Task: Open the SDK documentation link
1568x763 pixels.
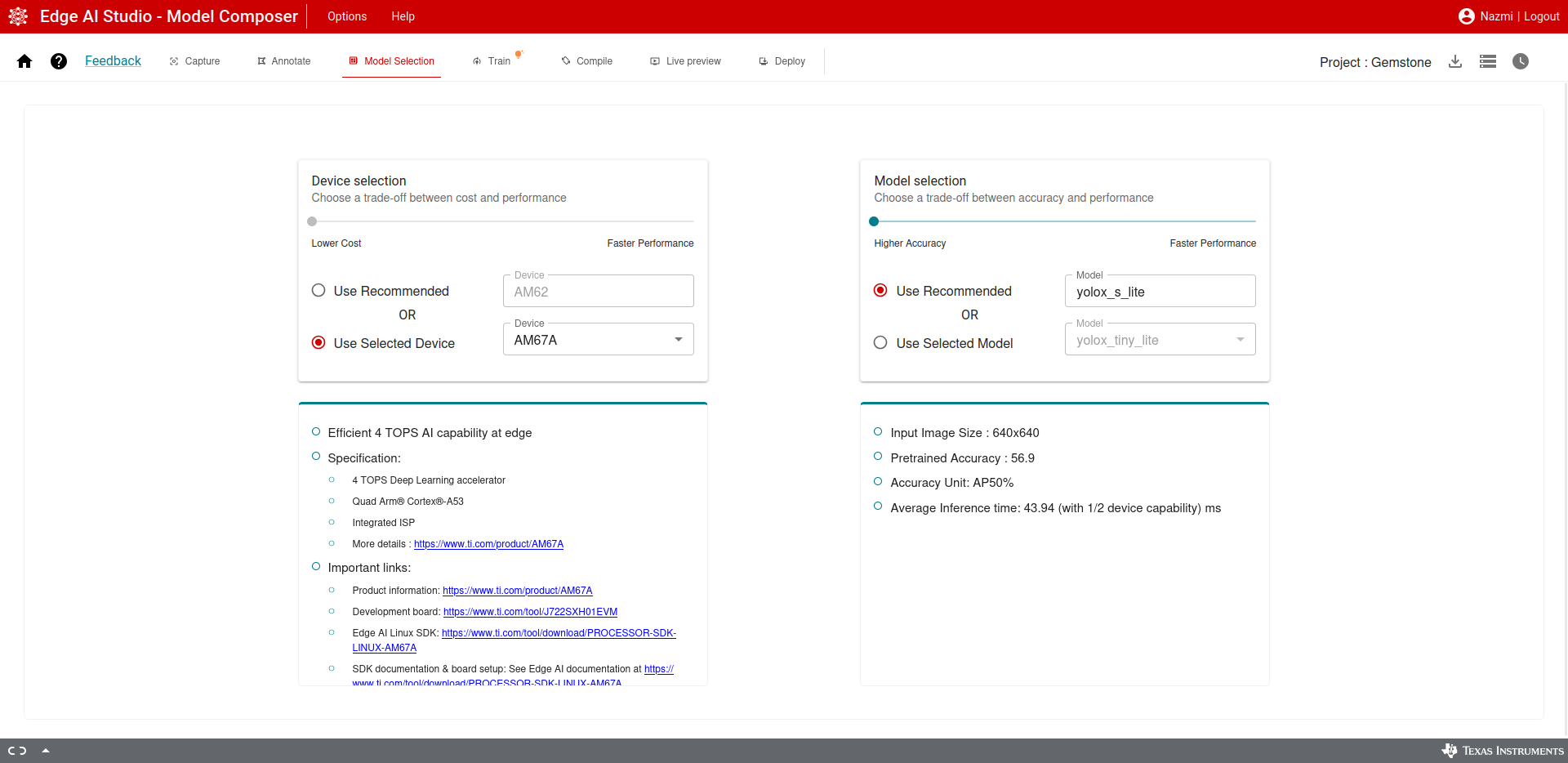Action: 659,669
